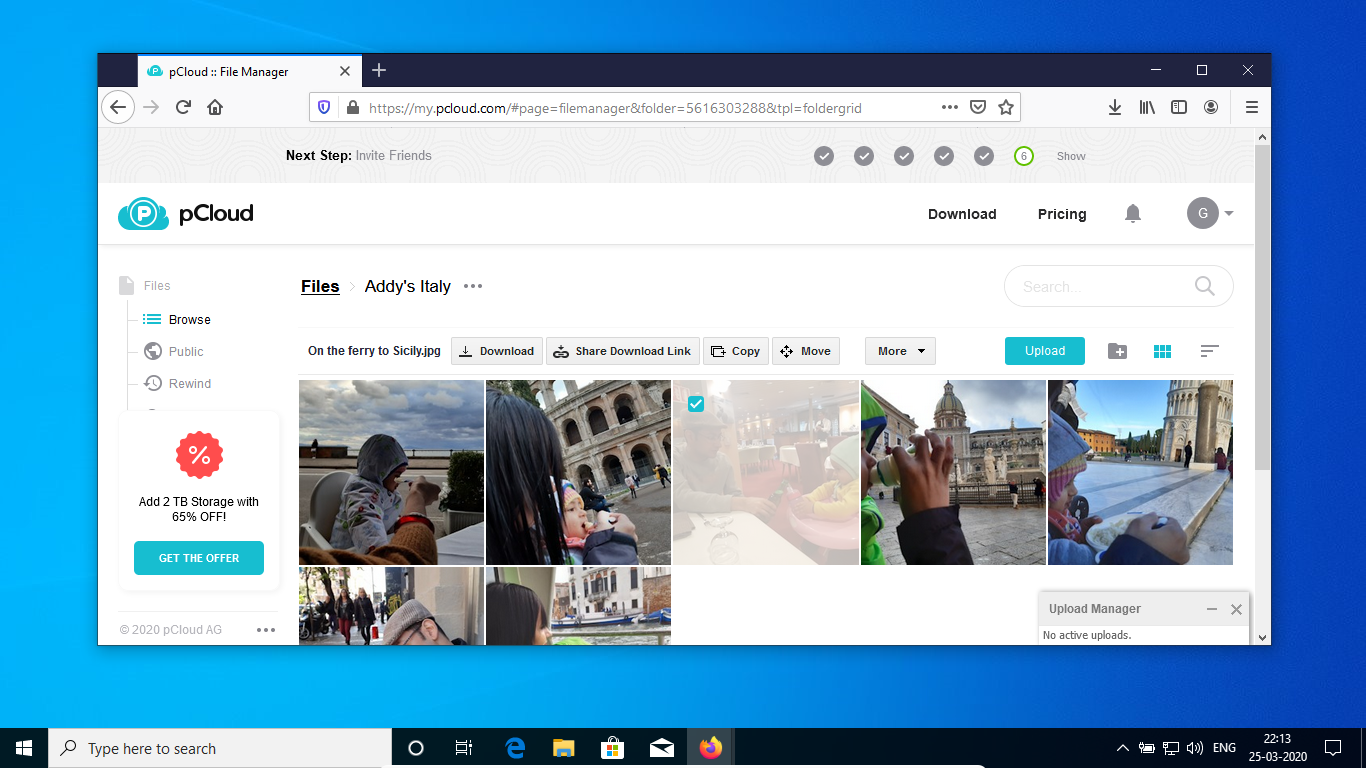Click the grid view layout icon

tap(1162, 351)
